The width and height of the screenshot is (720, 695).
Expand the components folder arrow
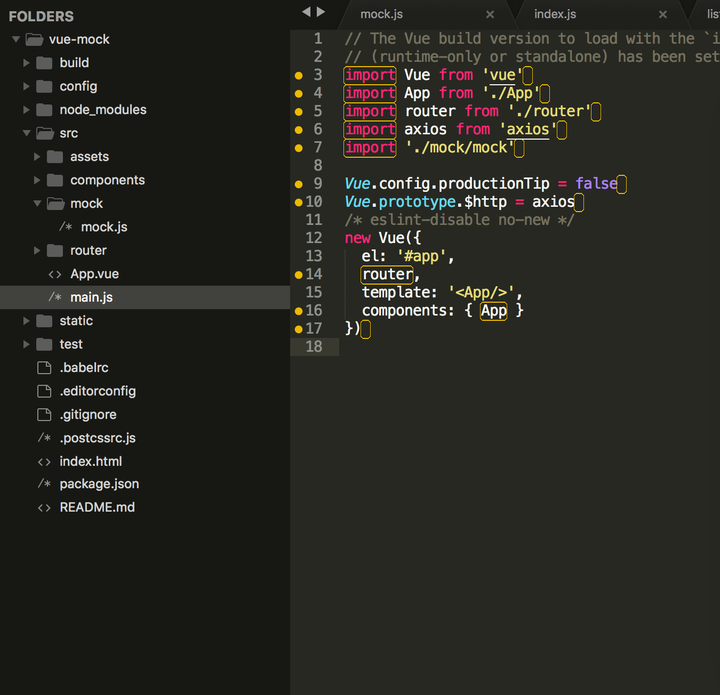point(37,180)
